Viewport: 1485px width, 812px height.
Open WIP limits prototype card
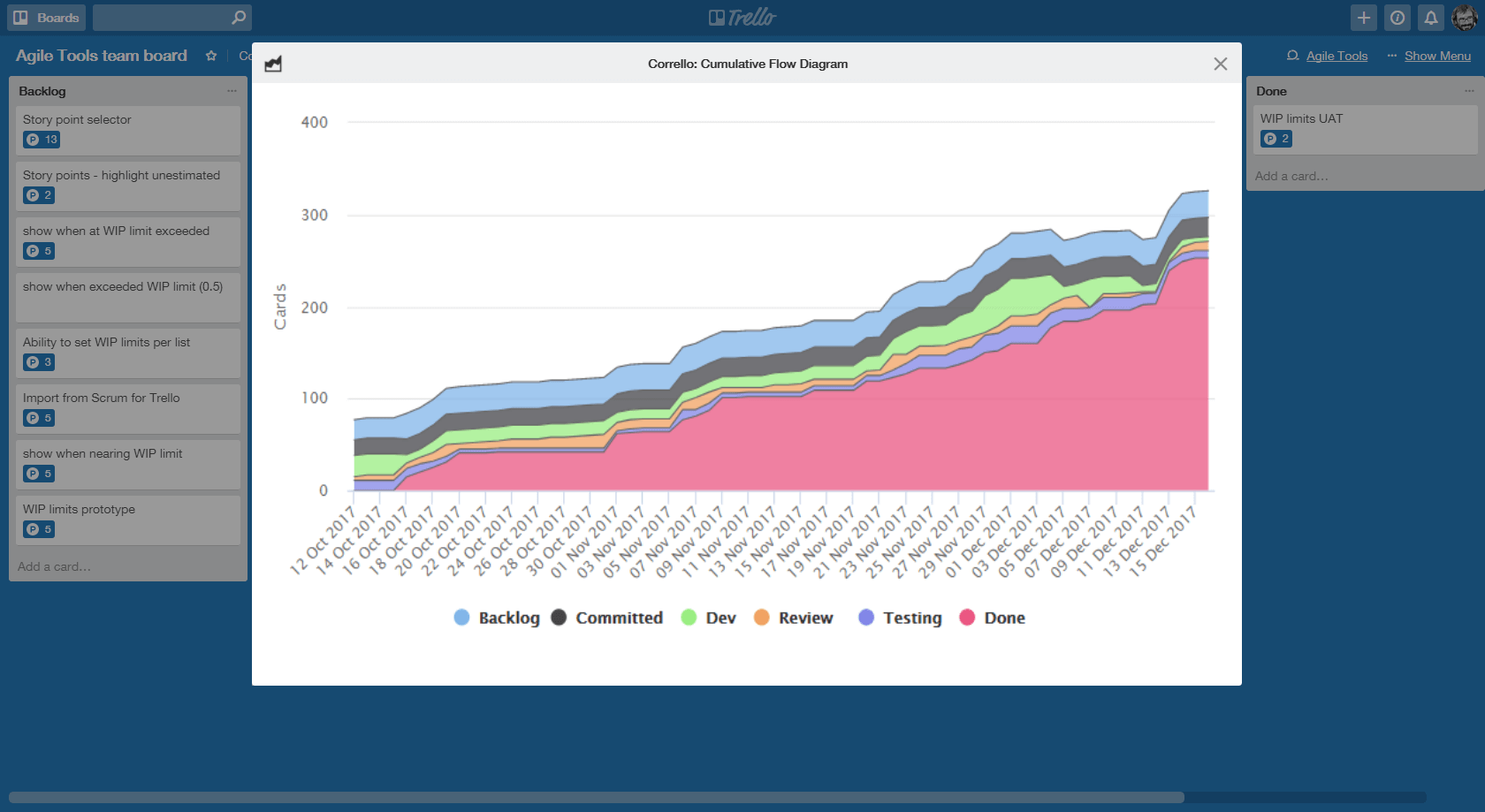(128, 520)
